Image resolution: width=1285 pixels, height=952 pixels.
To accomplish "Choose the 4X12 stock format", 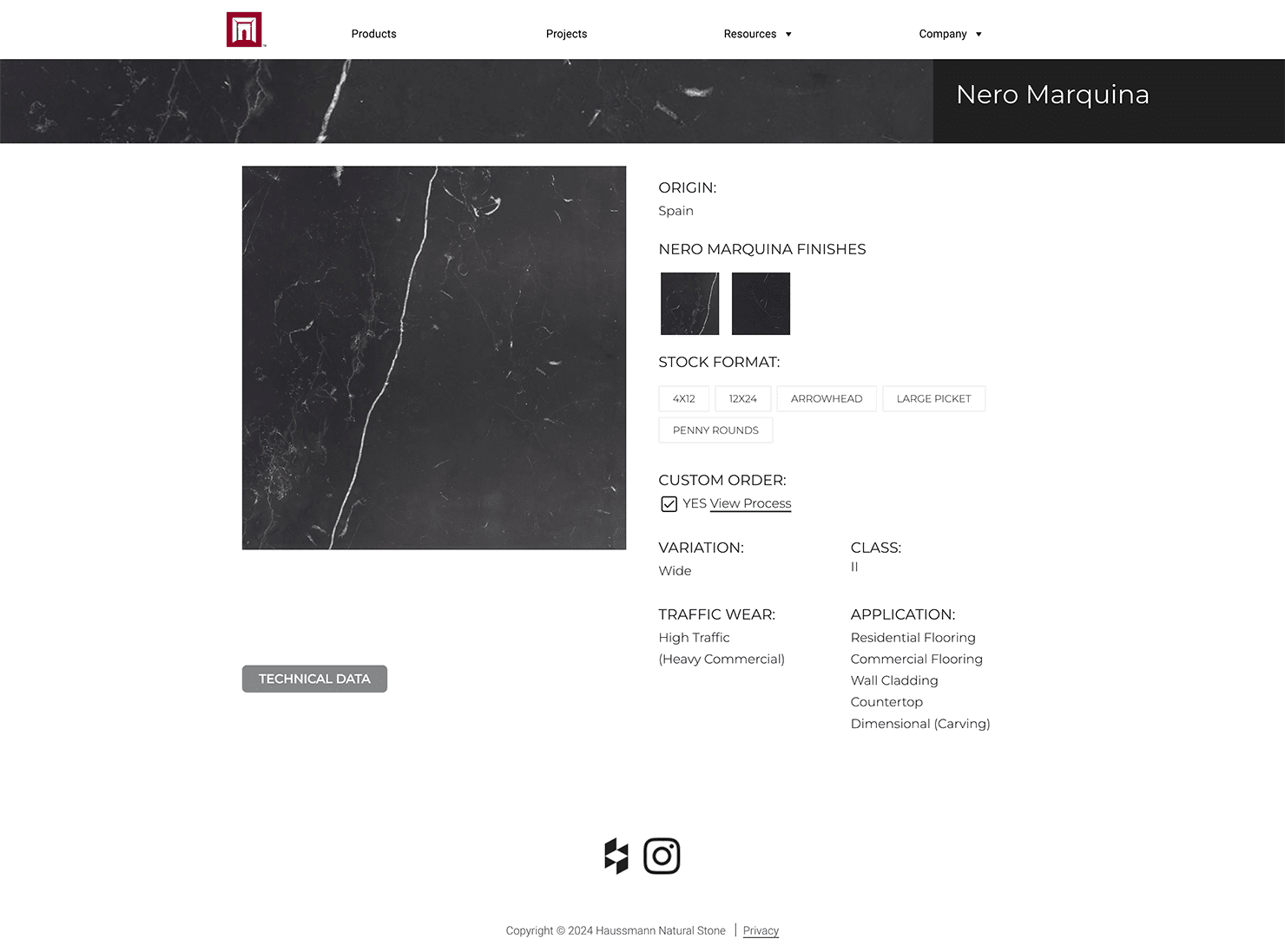I will tap(683, 398).
